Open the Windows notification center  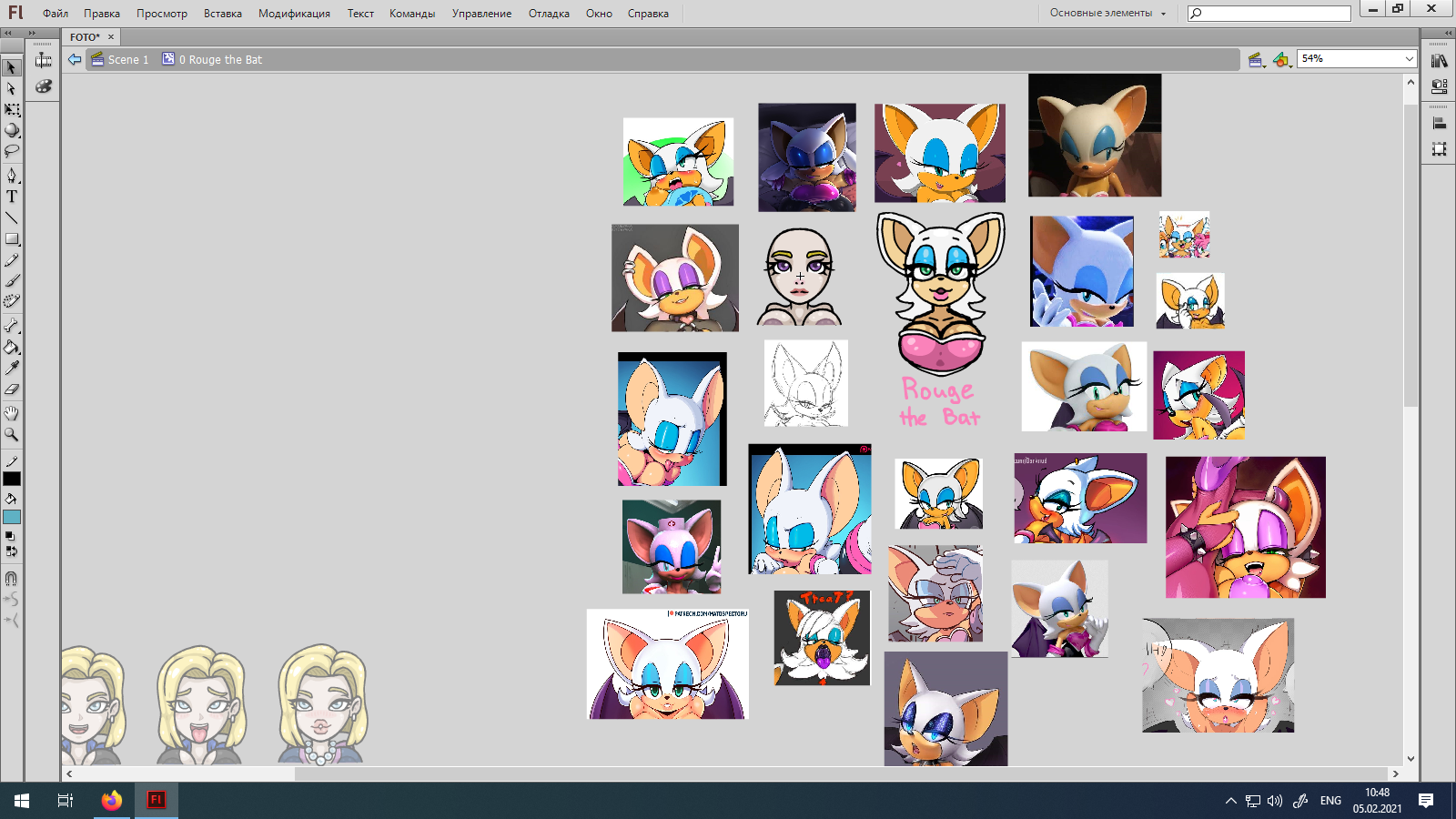tap(1426, 801)
